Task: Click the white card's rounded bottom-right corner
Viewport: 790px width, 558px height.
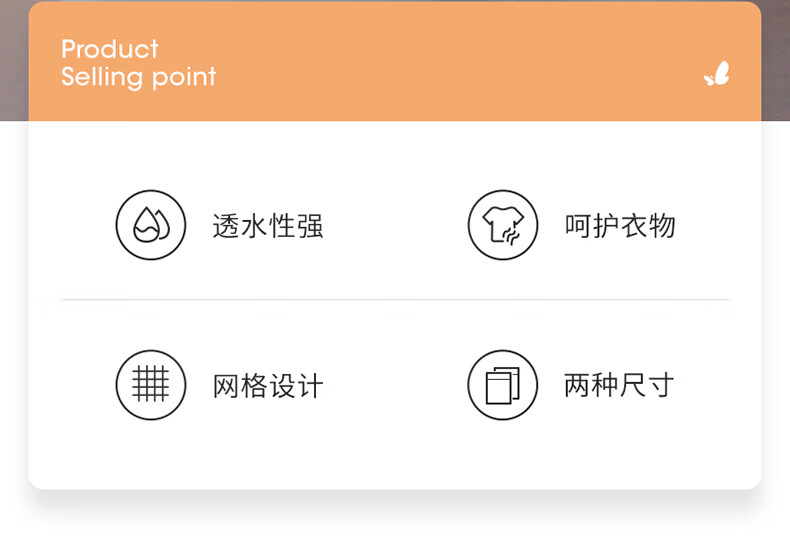Action: [752, 480]
